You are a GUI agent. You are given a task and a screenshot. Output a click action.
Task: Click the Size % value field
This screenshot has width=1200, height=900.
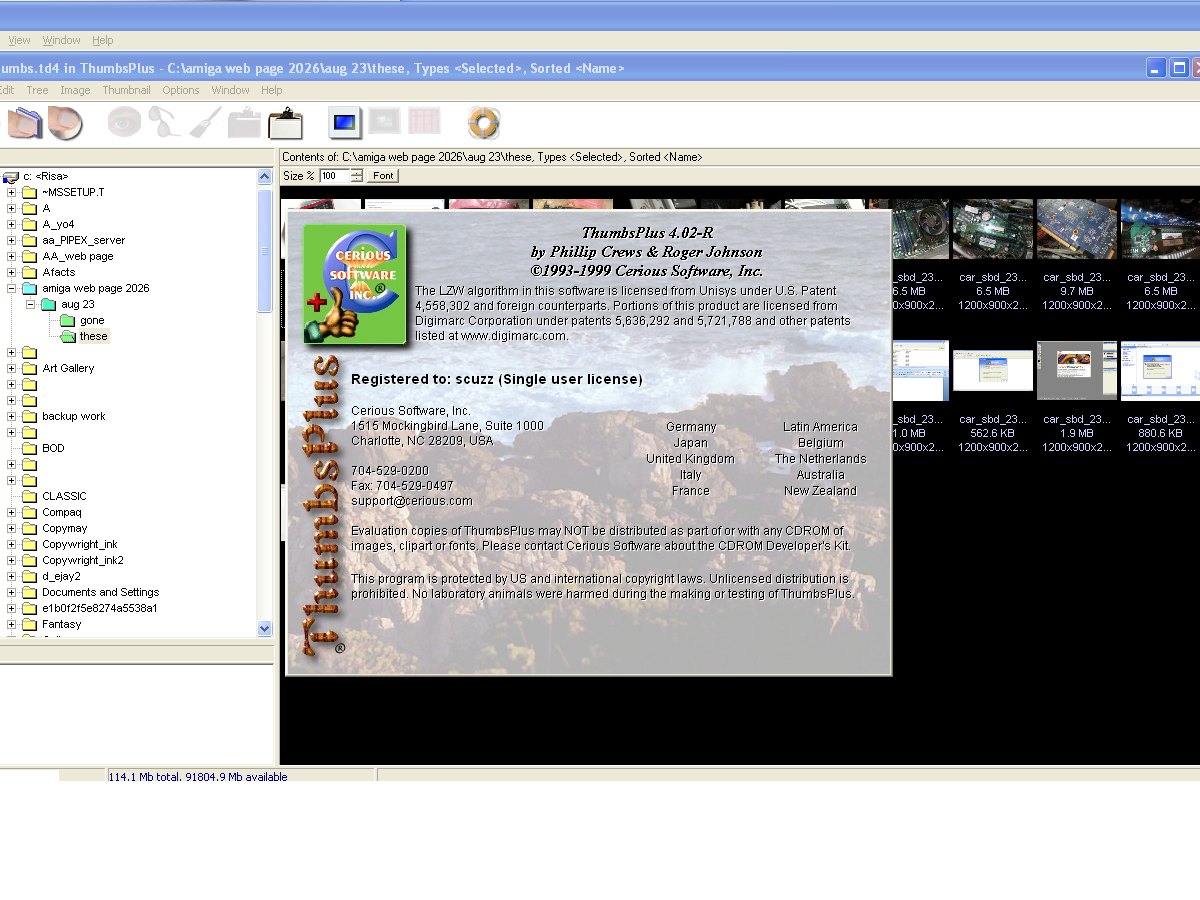click(334, 176)
